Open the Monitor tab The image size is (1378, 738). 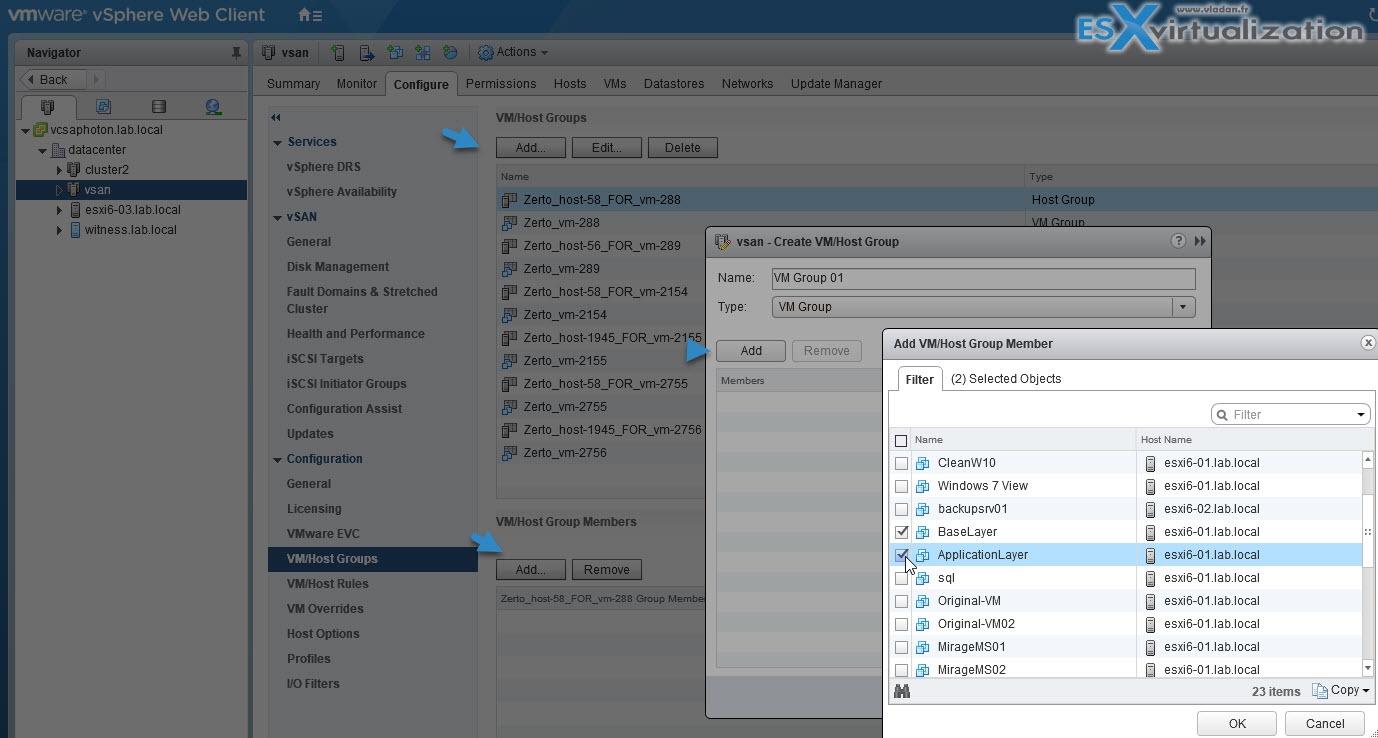pos(357,84)
